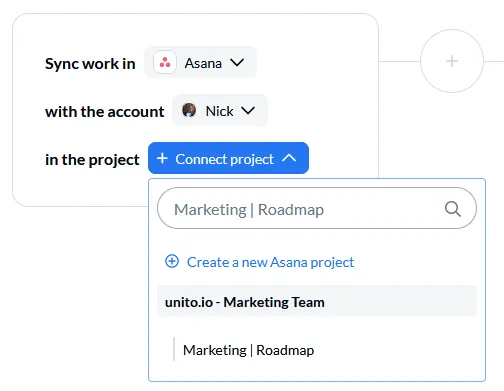The width and height of the screenshot is (504, 391).
Task: Click the Connect project button
Action: pos(228,158)
